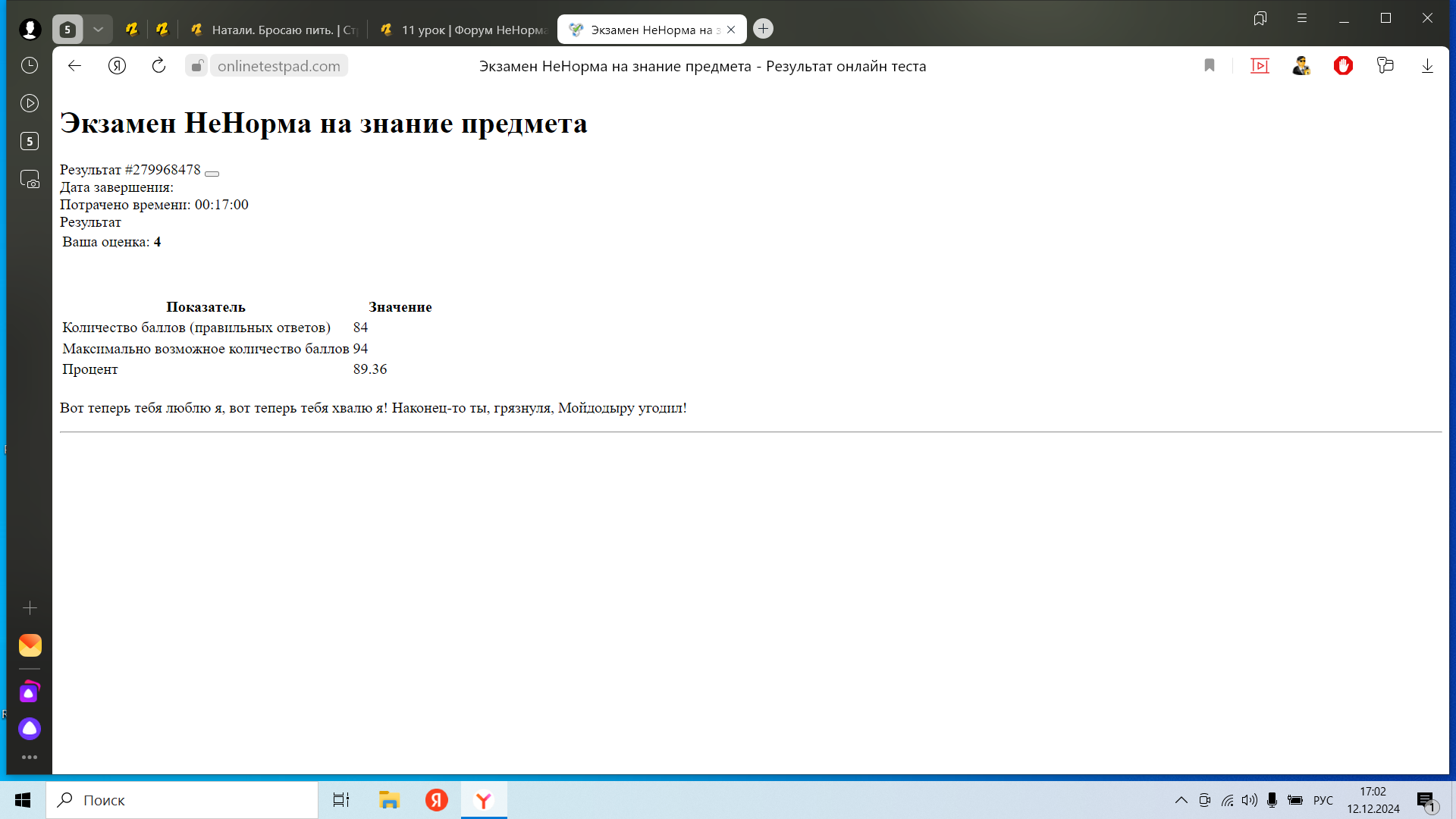Image resolution: width=1456 pixels, height=819 pixels.
Task: Reload the current page
Action: (x=158, y=66)
